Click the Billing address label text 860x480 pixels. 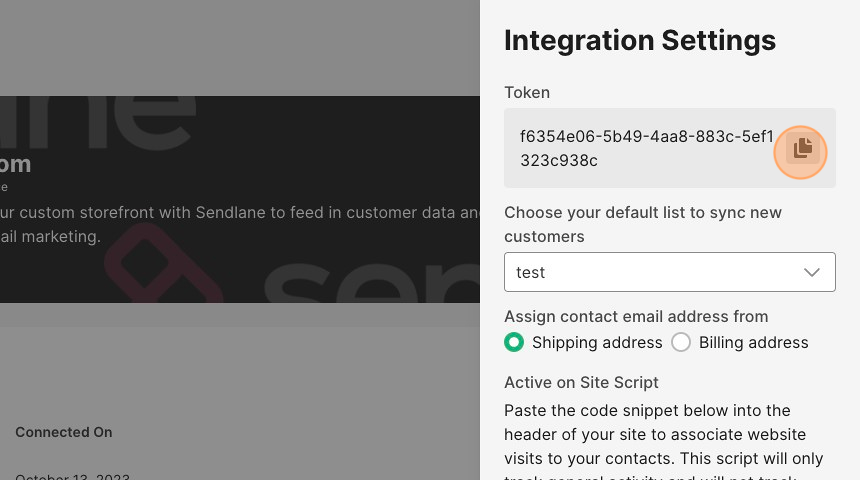(754, 342)
